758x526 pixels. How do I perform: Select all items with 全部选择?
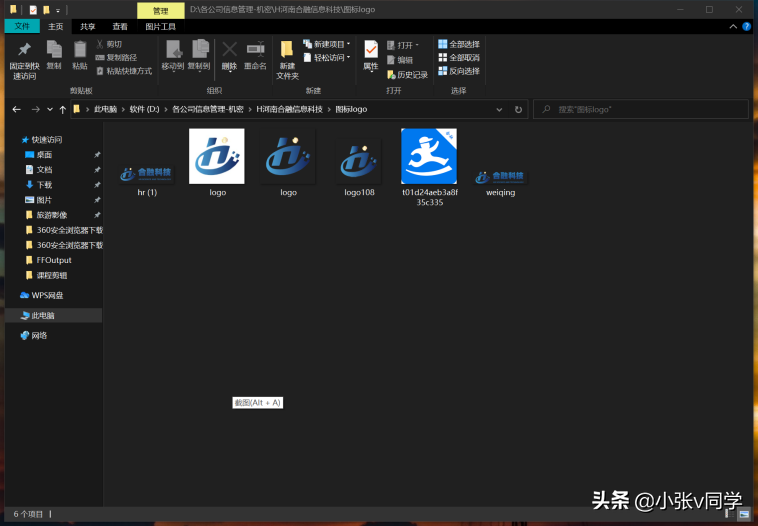pyautogui.click(x=459, y=44)
